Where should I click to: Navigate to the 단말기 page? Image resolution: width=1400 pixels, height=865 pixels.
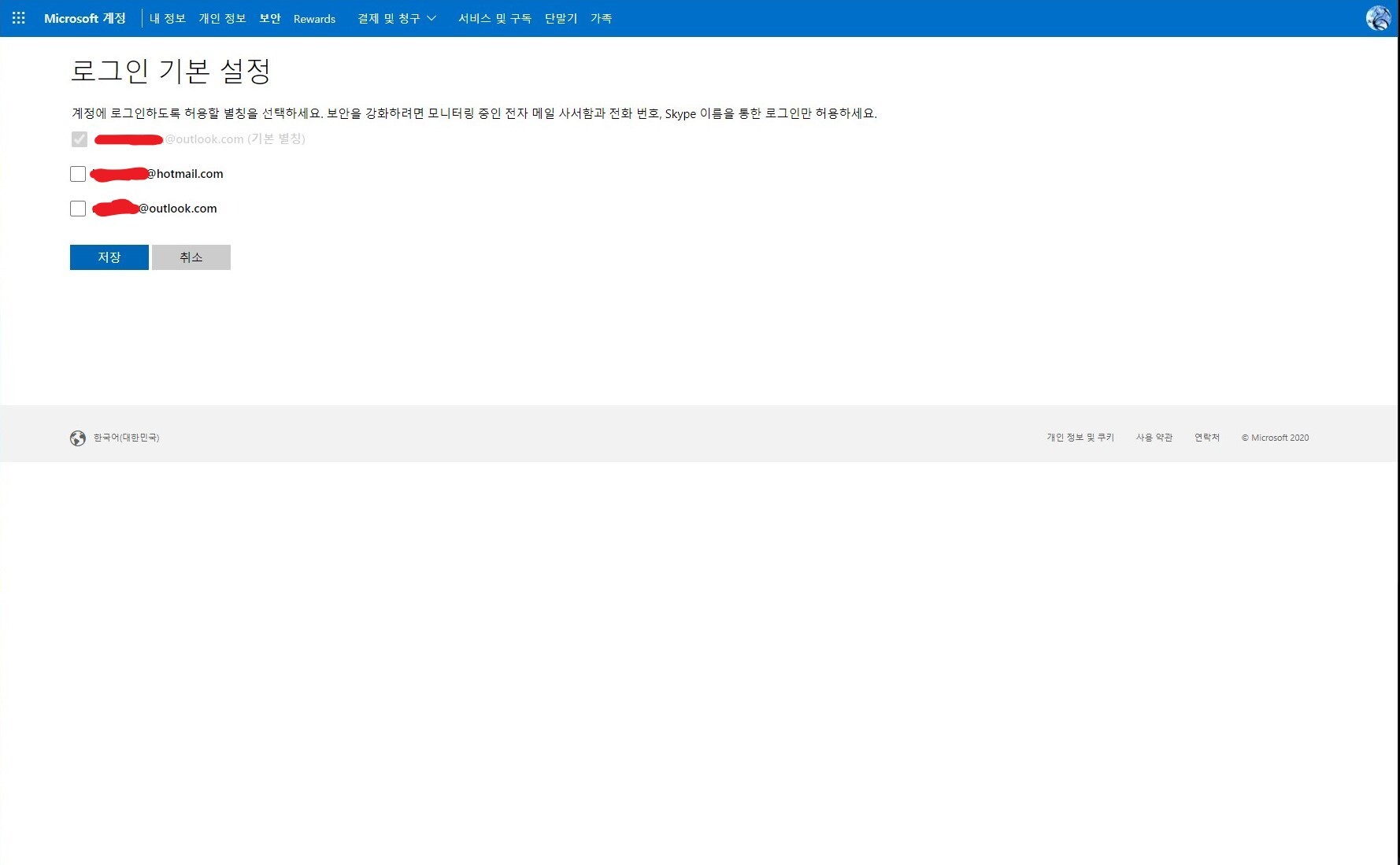tap(561, 18)
